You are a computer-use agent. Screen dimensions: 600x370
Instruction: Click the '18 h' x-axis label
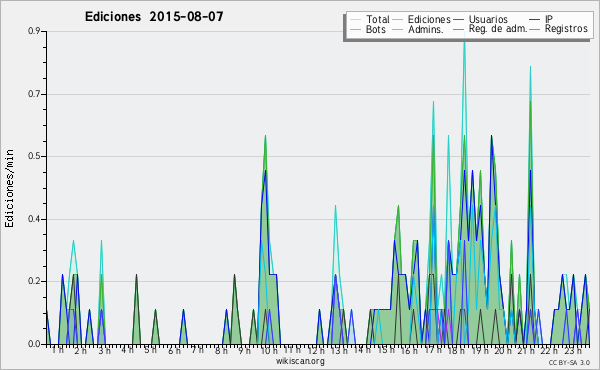point(456,350)
